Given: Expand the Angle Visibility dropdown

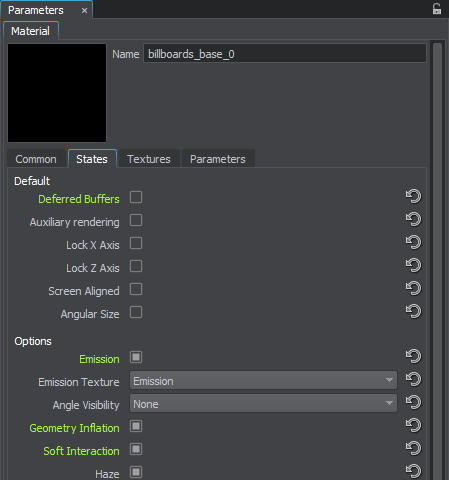Looking at the screenshot, I should click(x=263, y=403).
